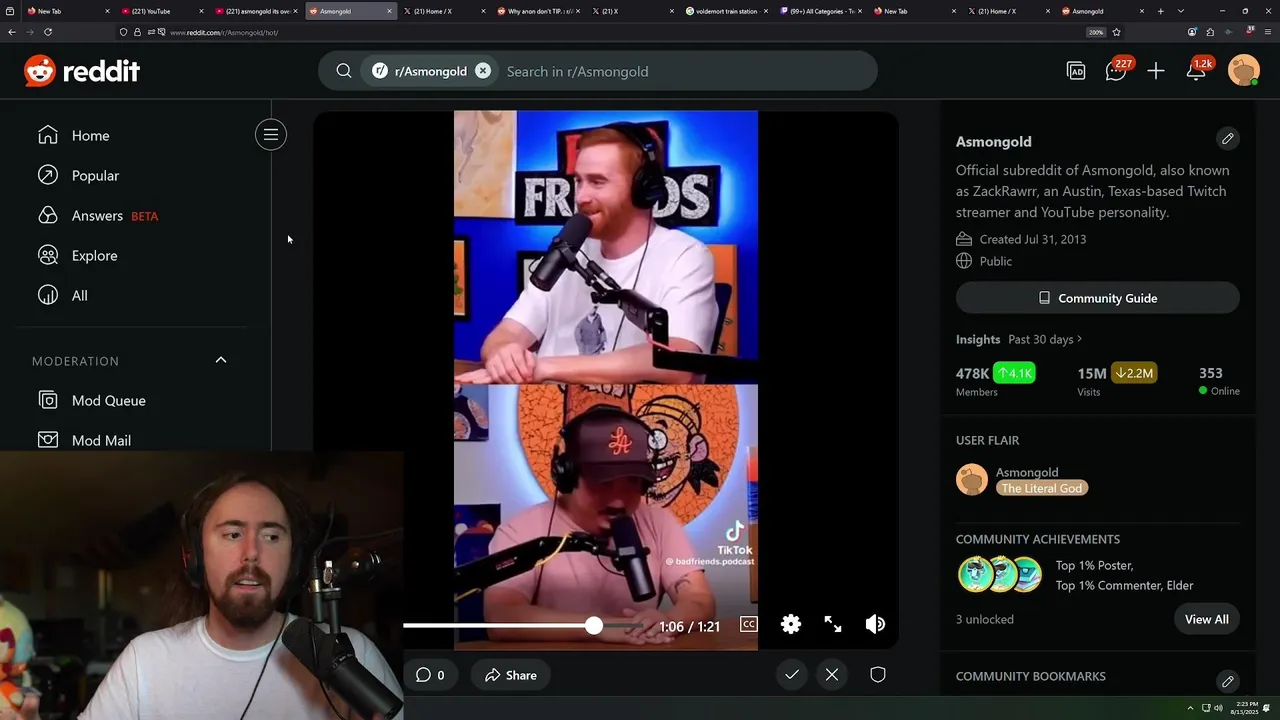Open the user profile avatar menu
This screenshot has width=1280, height=720.
pos(1244,70)
